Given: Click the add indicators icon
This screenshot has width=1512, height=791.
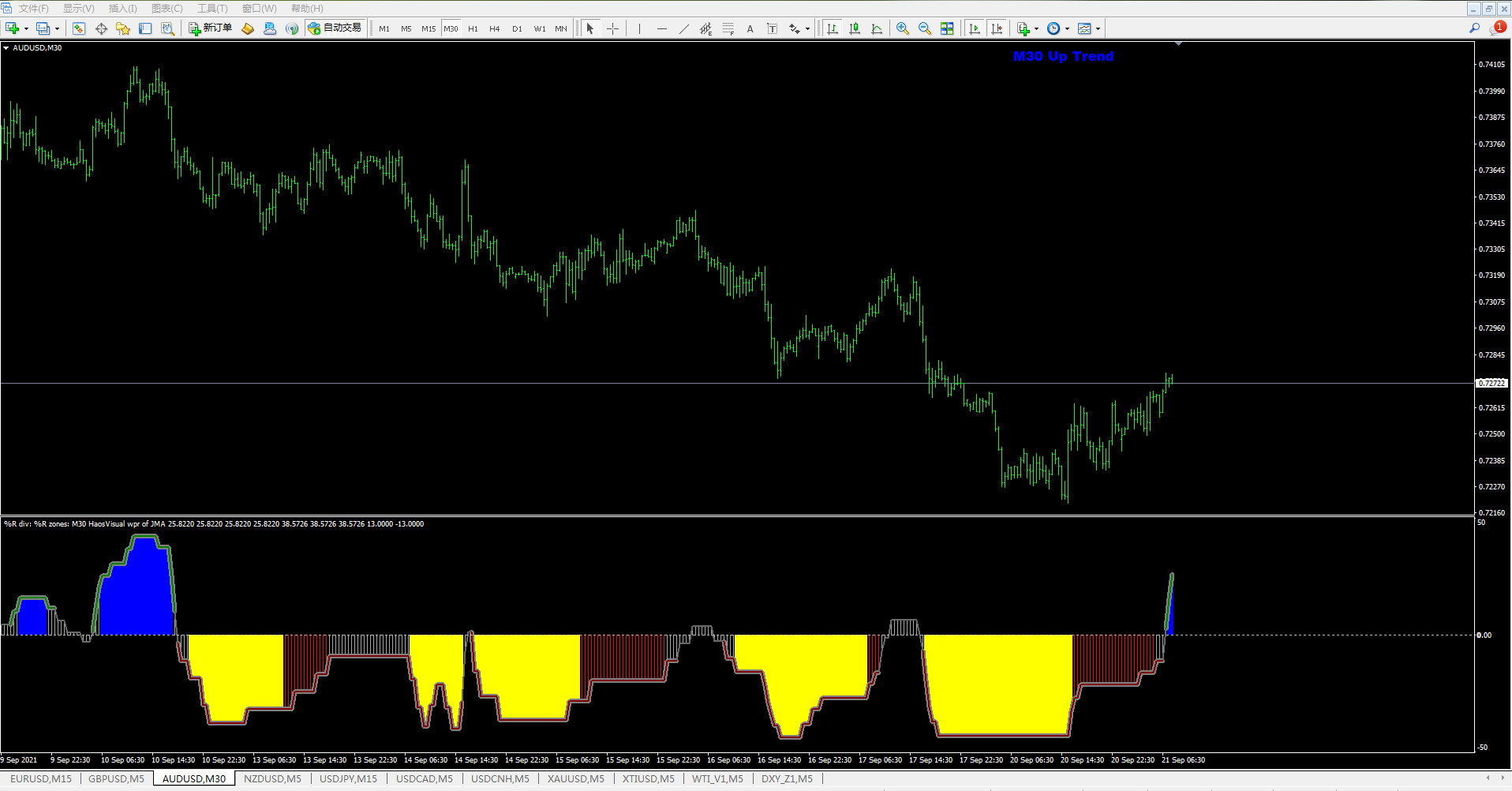Looking at the screenshot, I should pos(1024,28).
